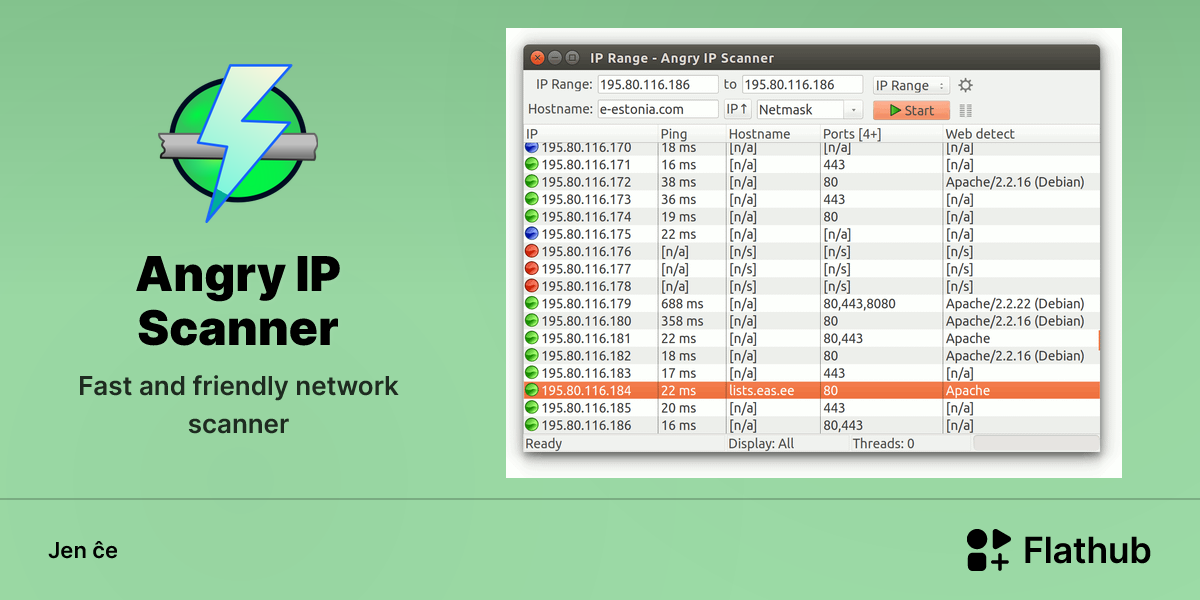Click the 'IP Range - Angry IP Scanner' window title
Image resolution: width=1200 pixels, height=600 pixels.
pyautogui.click(x=682, y=58)
